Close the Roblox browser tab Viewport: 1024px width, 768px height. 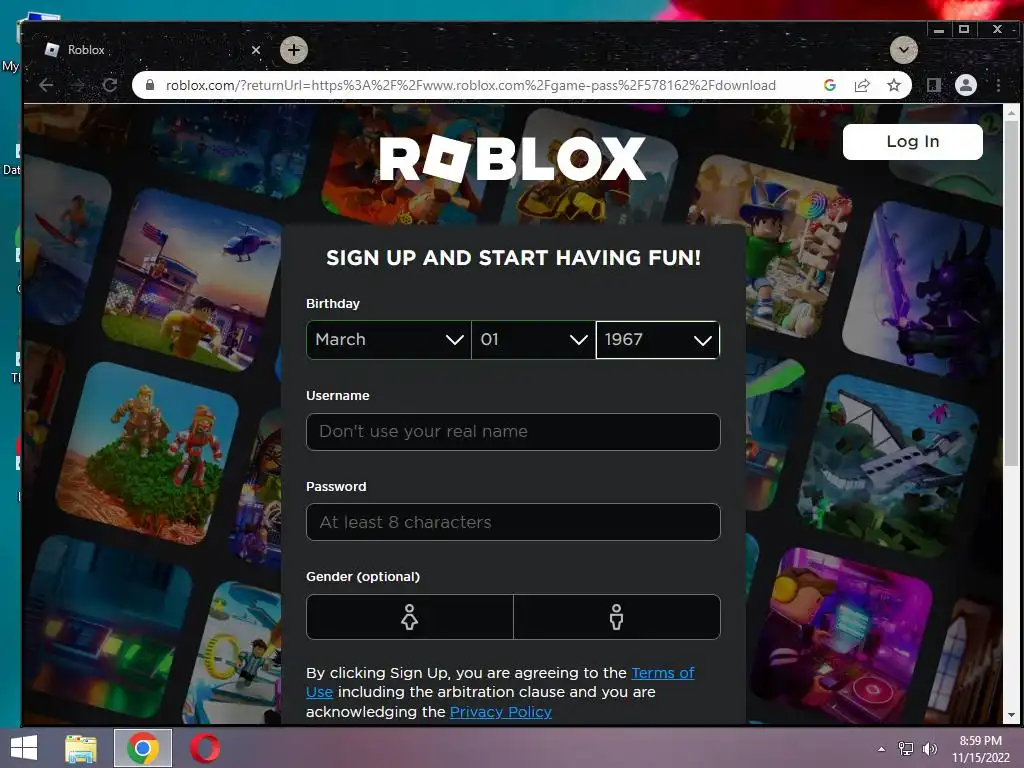coord(256,50)
